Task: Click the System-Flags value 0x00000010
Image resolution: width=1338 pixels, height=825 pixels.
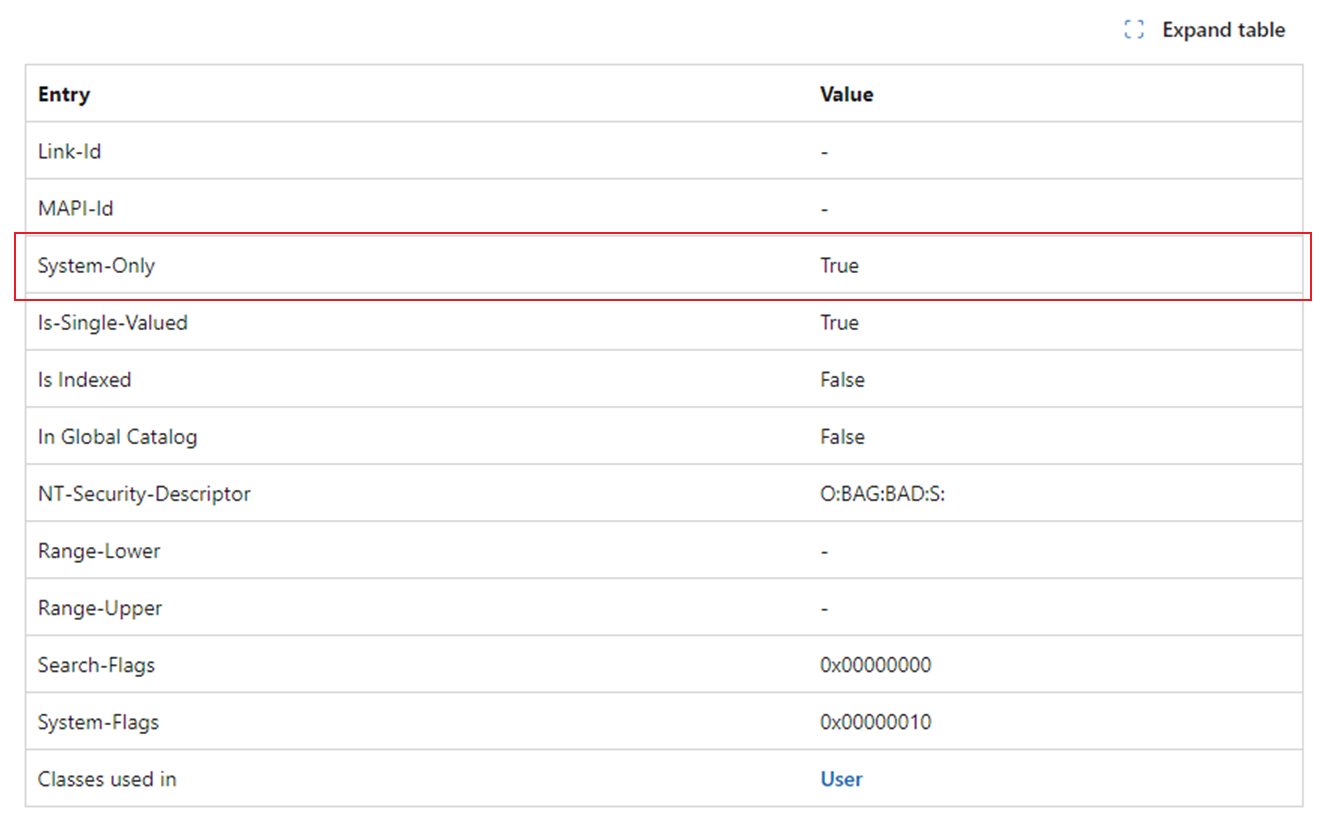Action: pyautogui.click(x=876, y=721)
